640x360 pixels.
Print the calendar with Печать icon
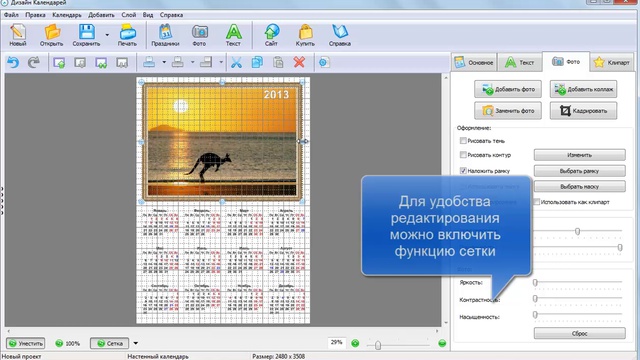127,35
